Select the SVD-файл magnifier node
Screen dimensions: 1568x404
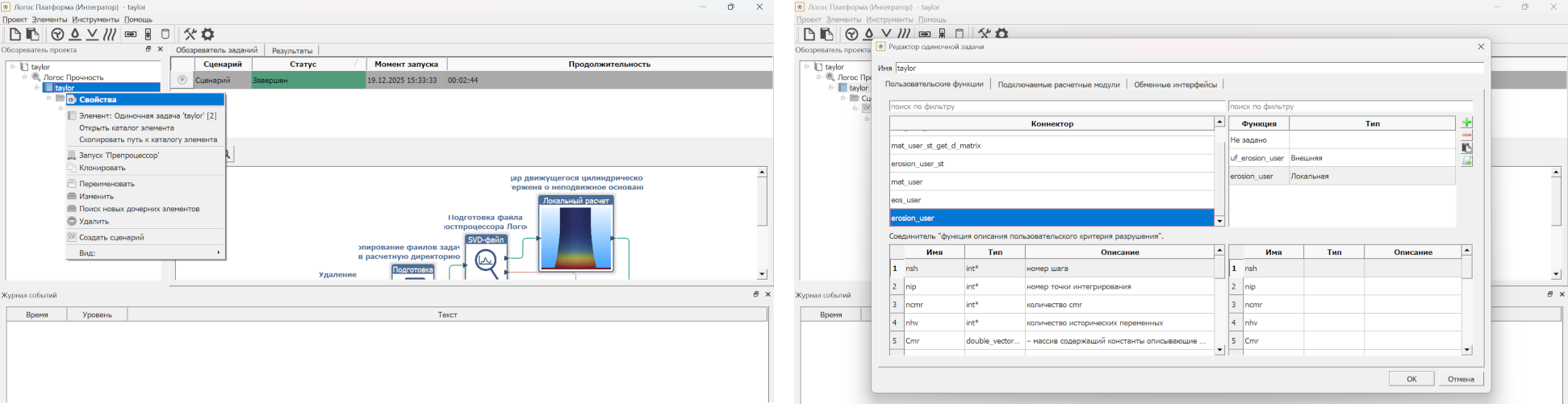(486, 260)
